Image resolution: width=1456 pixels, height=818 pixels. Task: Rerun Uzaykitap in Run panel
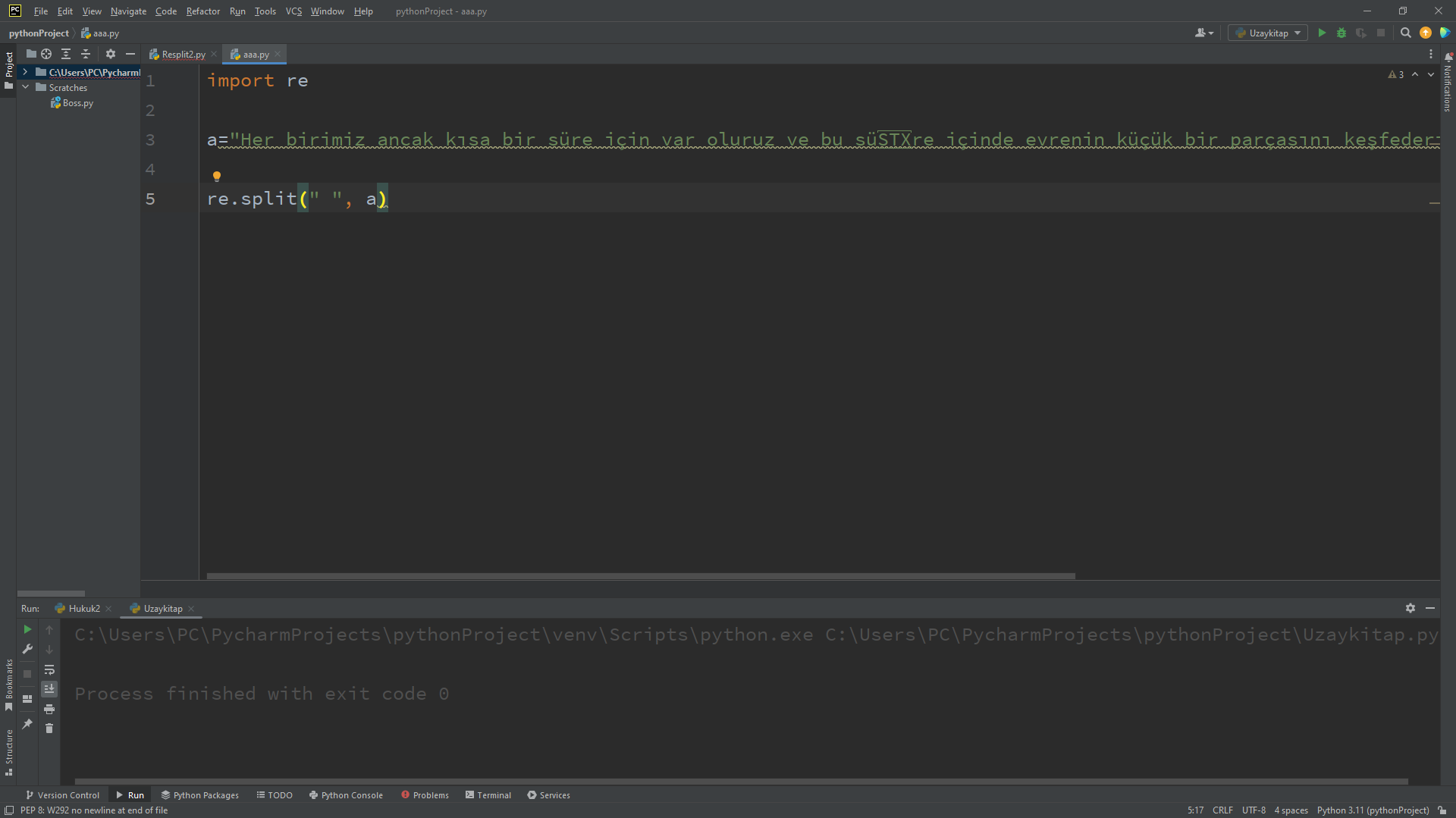(27, 629)
